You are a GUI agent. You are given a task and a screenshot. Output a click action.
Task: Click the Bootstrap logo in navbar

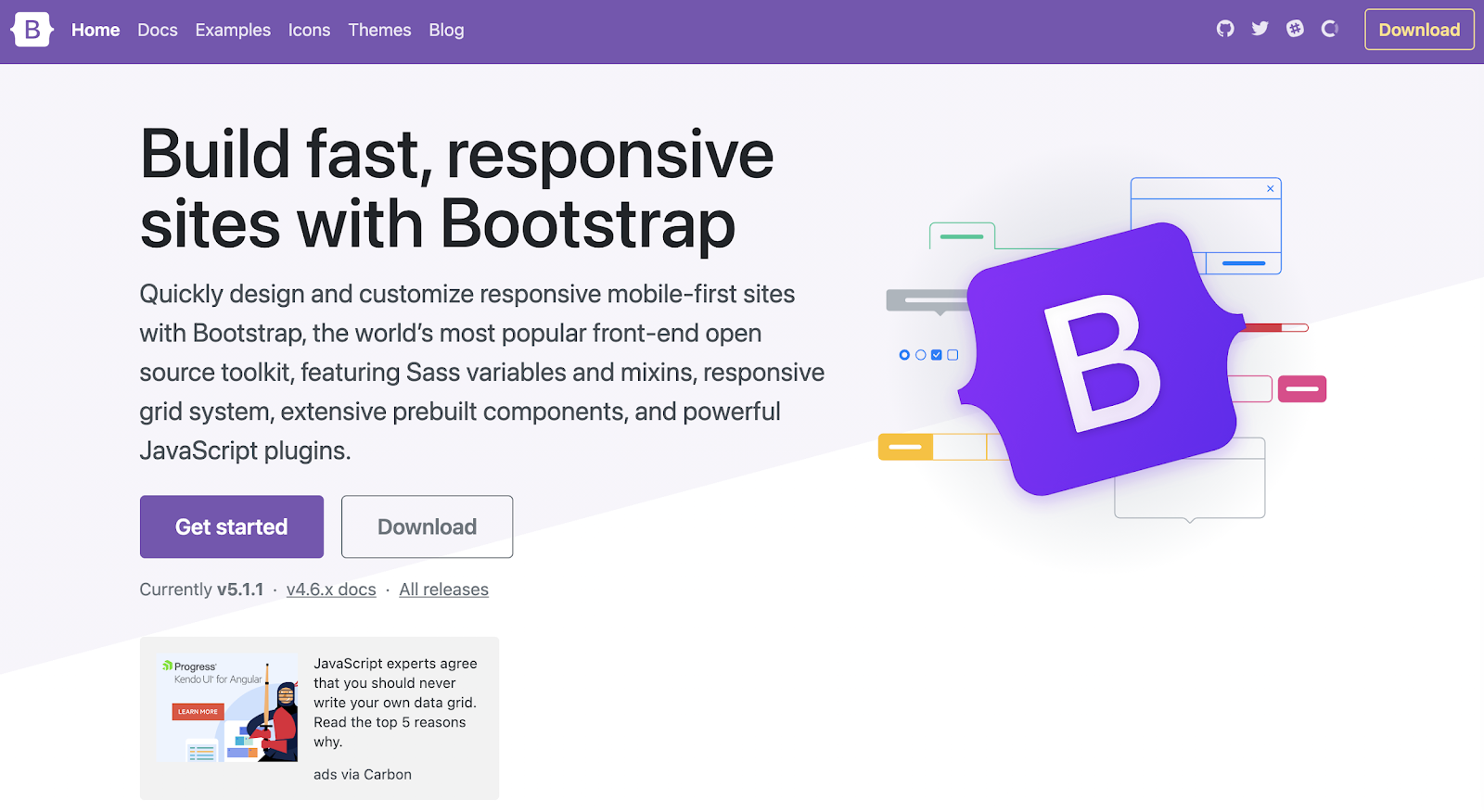[32, 30]
